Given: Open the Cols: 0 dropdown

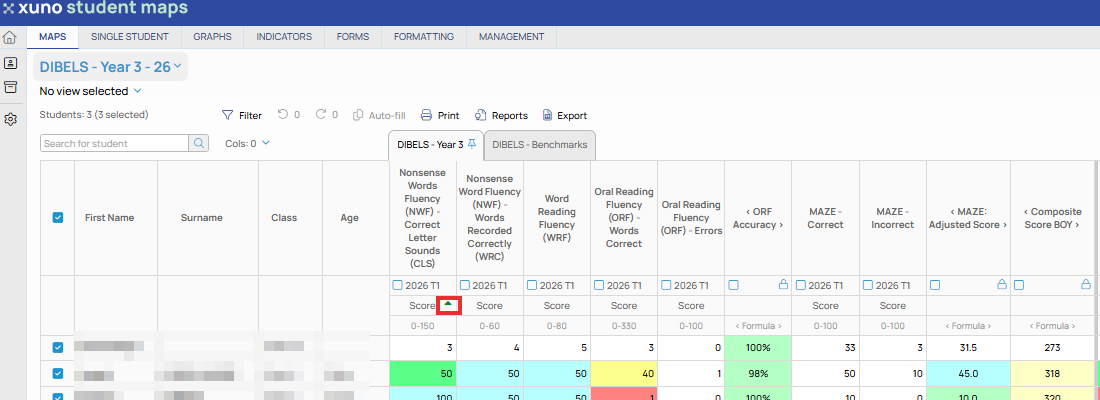Looking at the screenshot, I should 248,143.
